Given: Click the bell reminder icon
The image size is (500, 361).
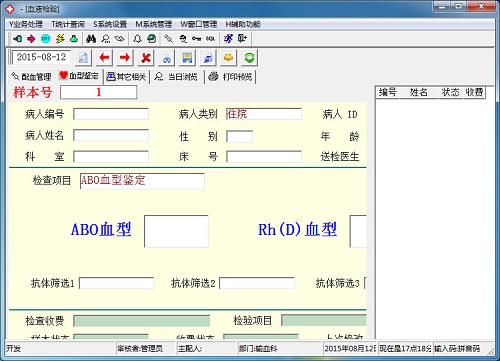Looking at the screenshot, I should [x=137, y=39].
